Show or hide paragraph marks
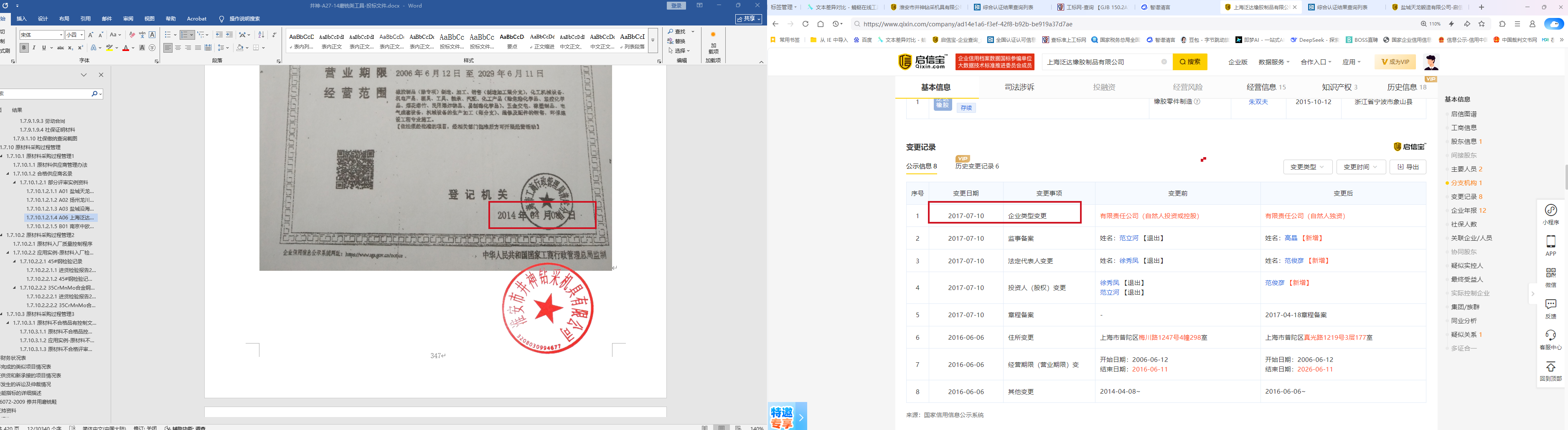The image size is (1568, 430). [274, 35]
